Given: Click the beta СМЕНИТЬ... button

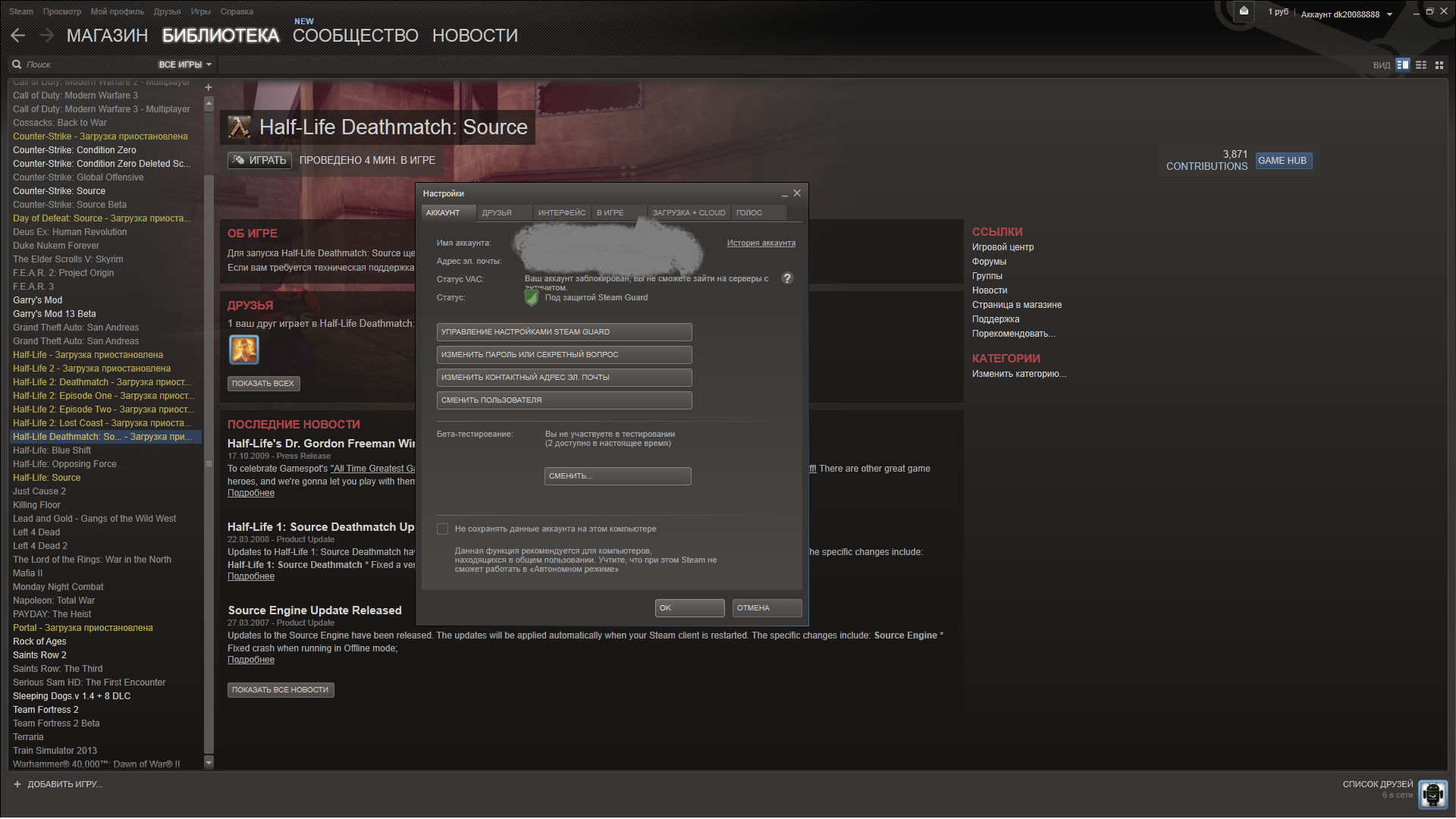Looking at the screenshot, I should [x=617, y=476].
